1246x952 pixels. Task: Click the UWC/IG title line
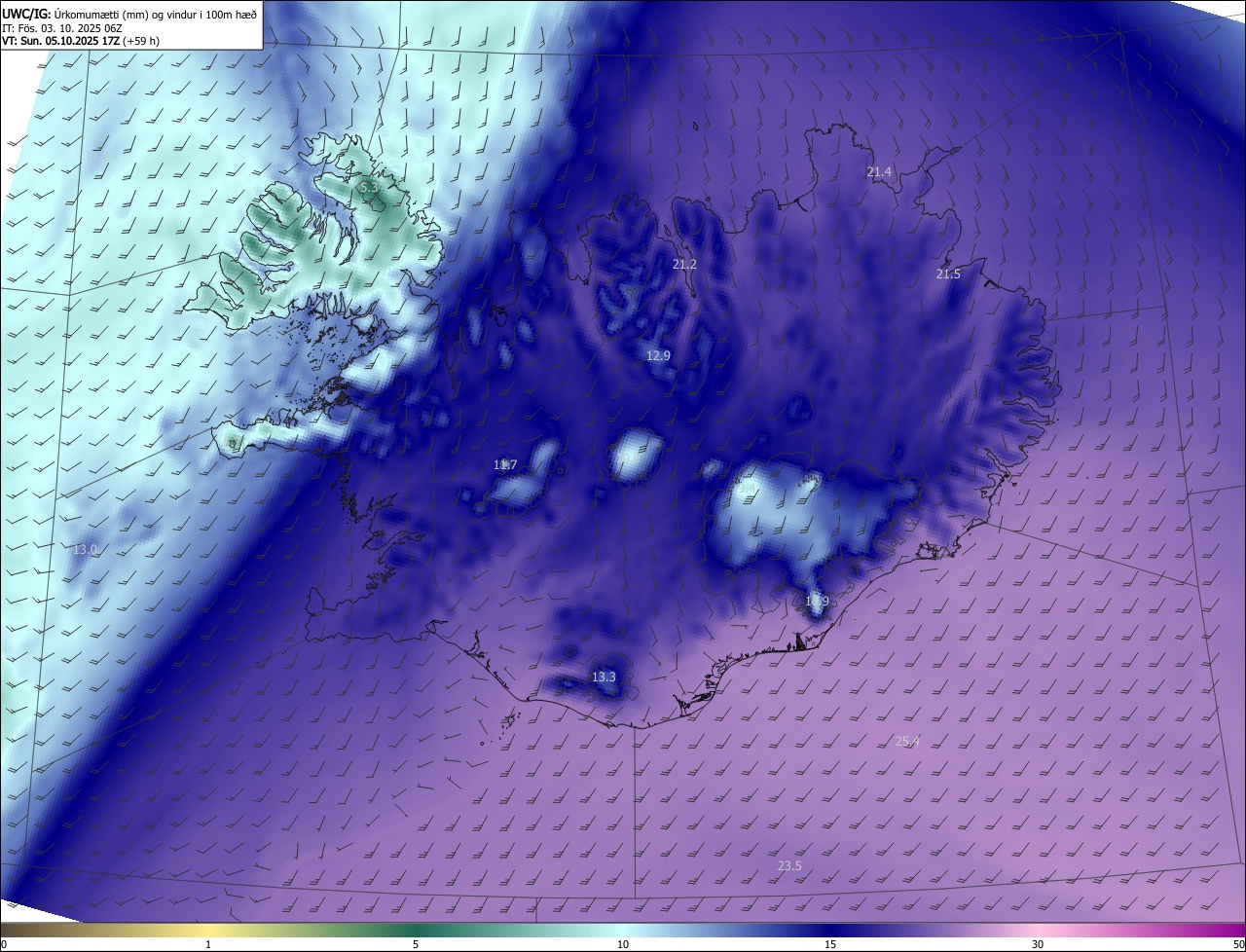click(129, 15)
